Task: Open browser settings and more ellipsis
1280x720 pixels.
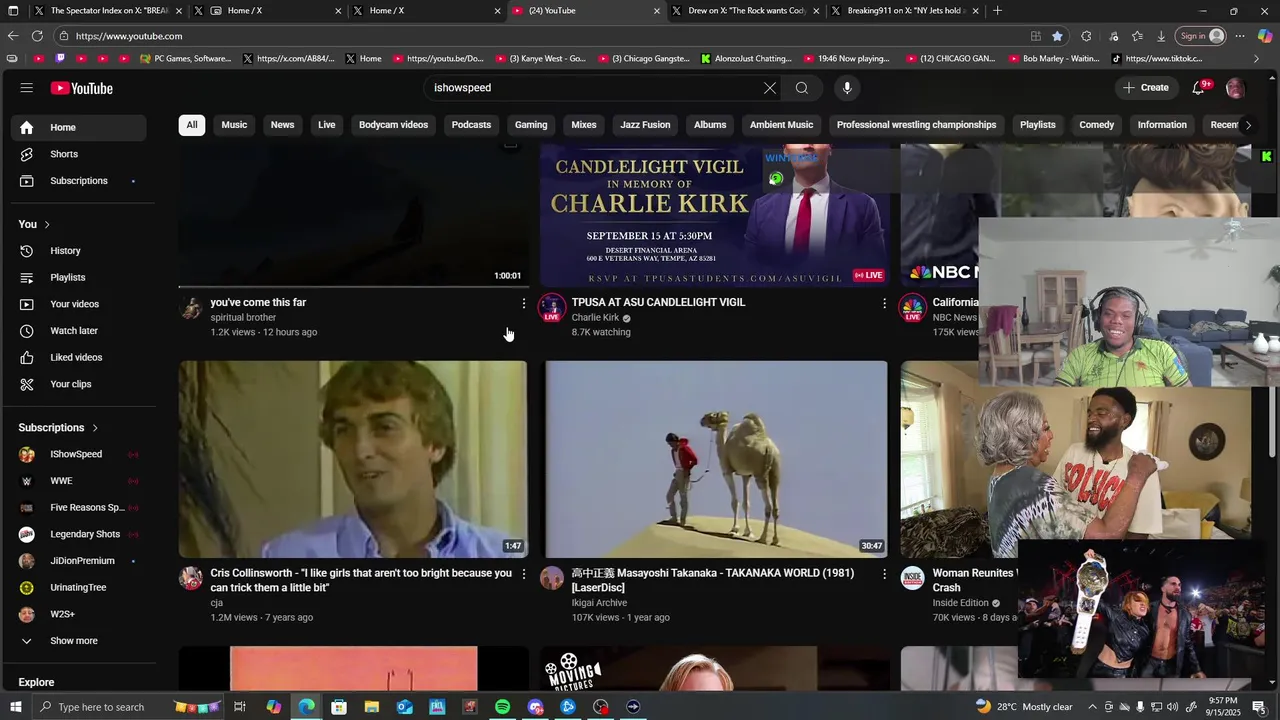Action: (x=1240, y=36)
